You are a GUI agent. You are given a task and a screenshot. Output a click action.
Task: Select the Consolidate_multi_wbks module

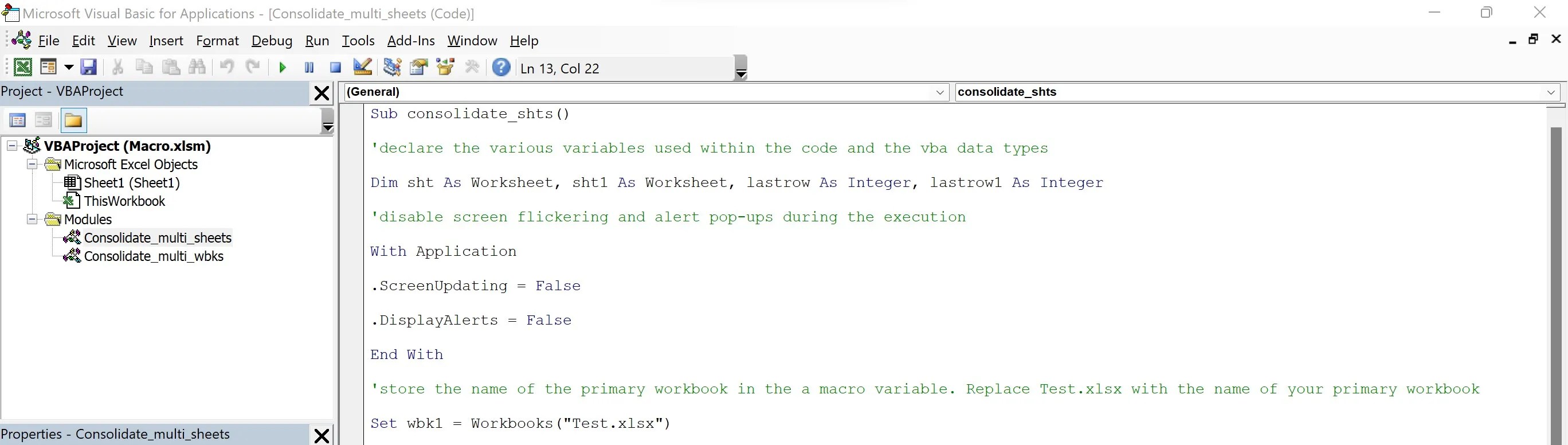pyautogui.click(x=154, y=256)
